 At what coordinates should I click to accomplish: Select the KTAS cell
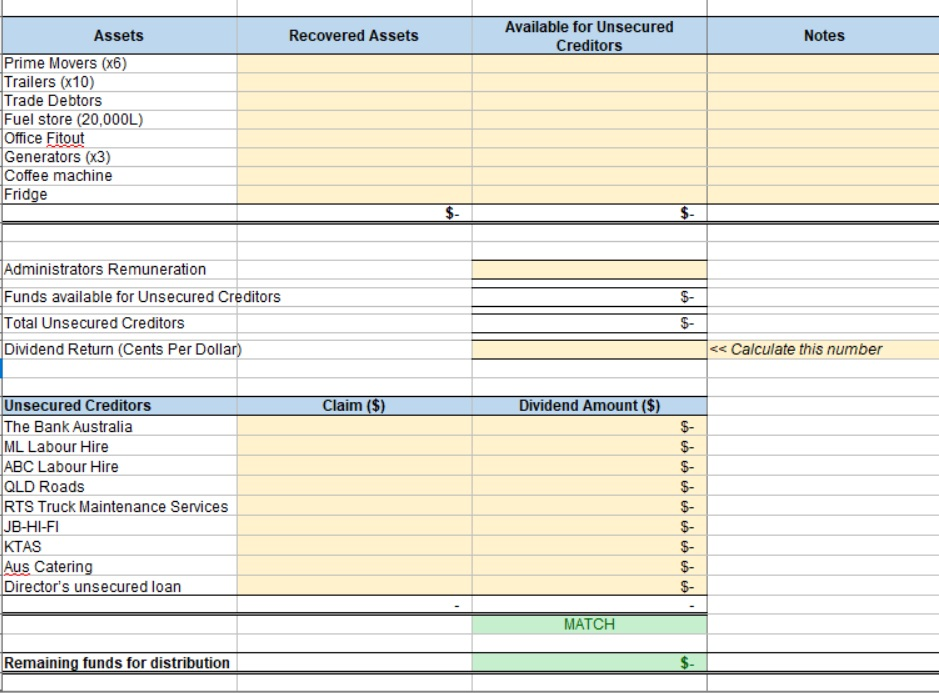[x=119, y=547]
